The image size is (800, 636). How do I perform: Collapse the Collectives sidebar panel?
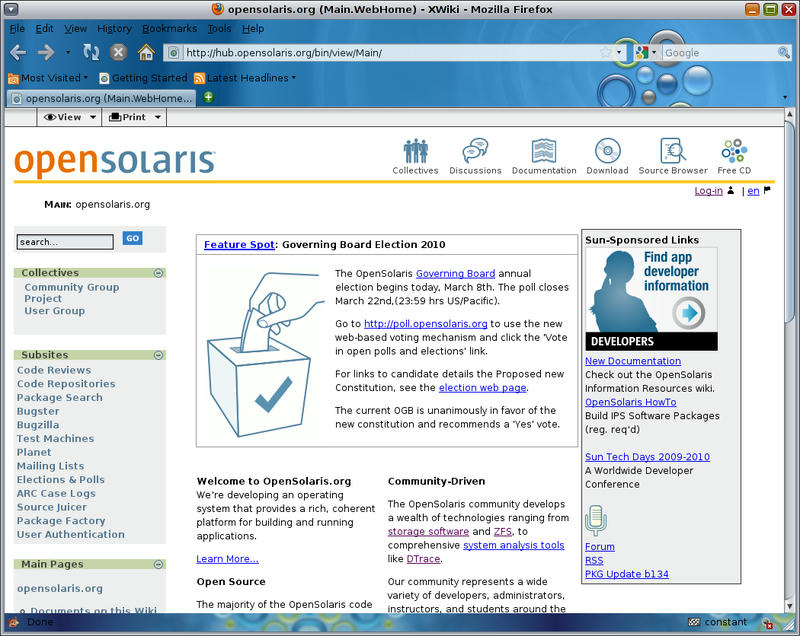point(158,272)
